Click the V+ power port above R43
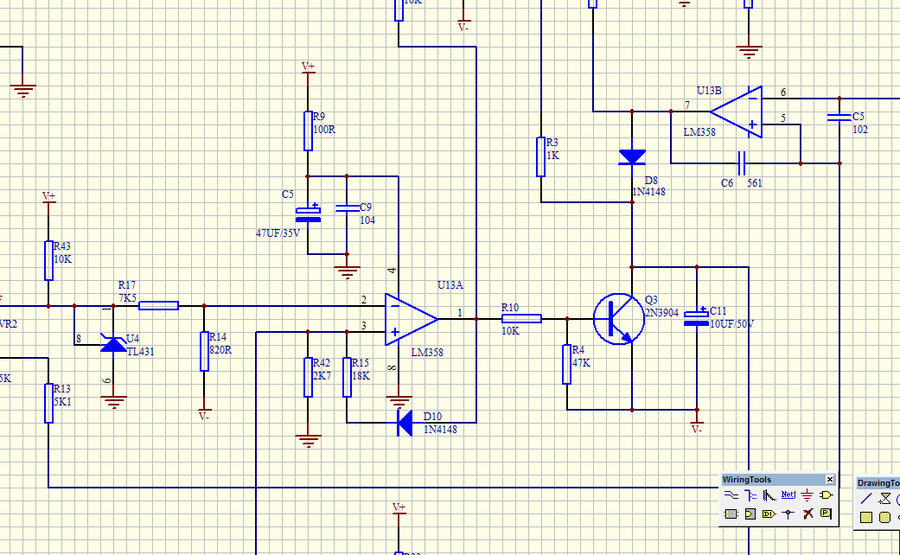The height and width of the screenshot is (555, 900). [49, 197]
